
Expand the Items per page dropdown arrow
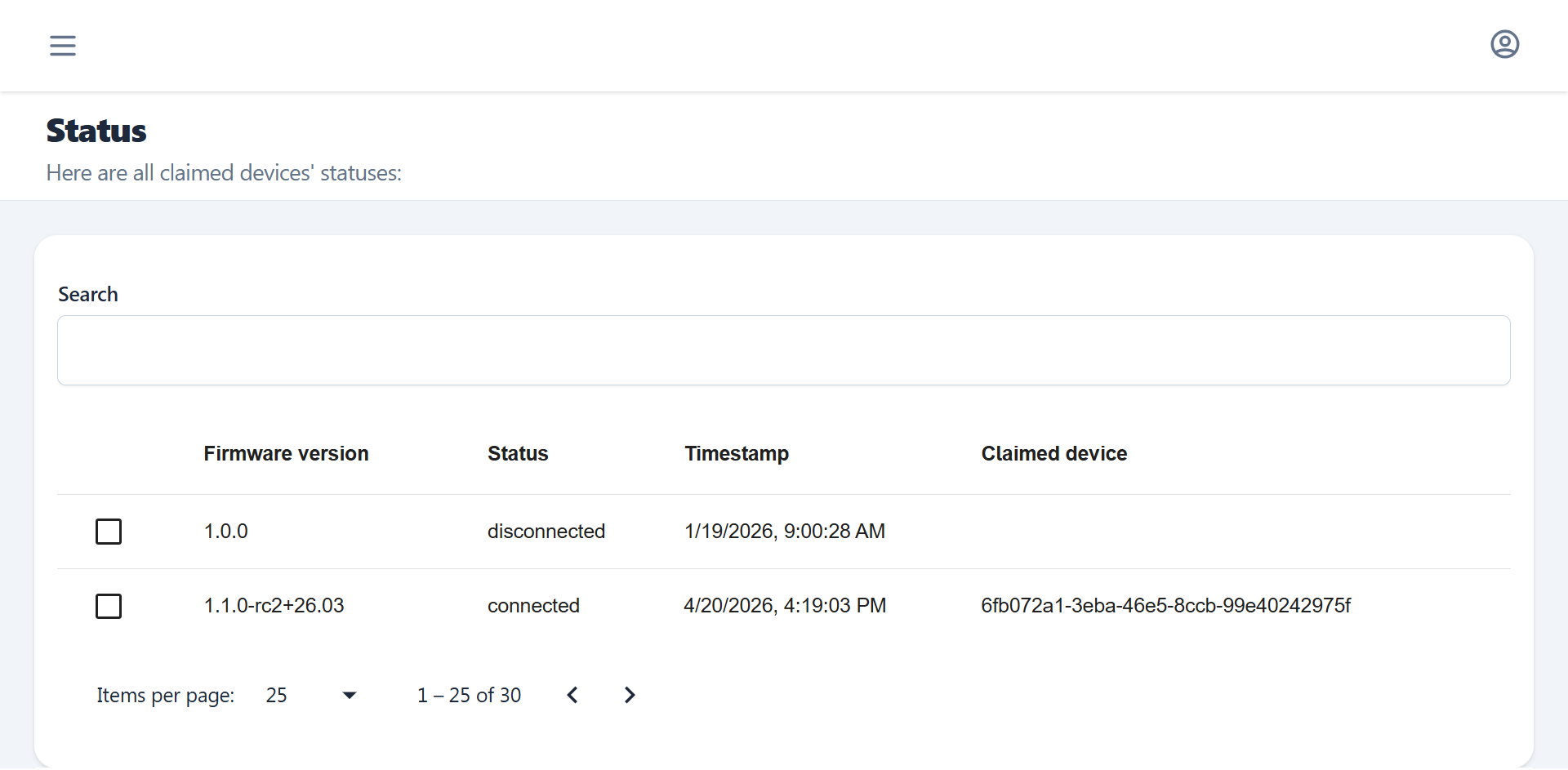point(350,695)
